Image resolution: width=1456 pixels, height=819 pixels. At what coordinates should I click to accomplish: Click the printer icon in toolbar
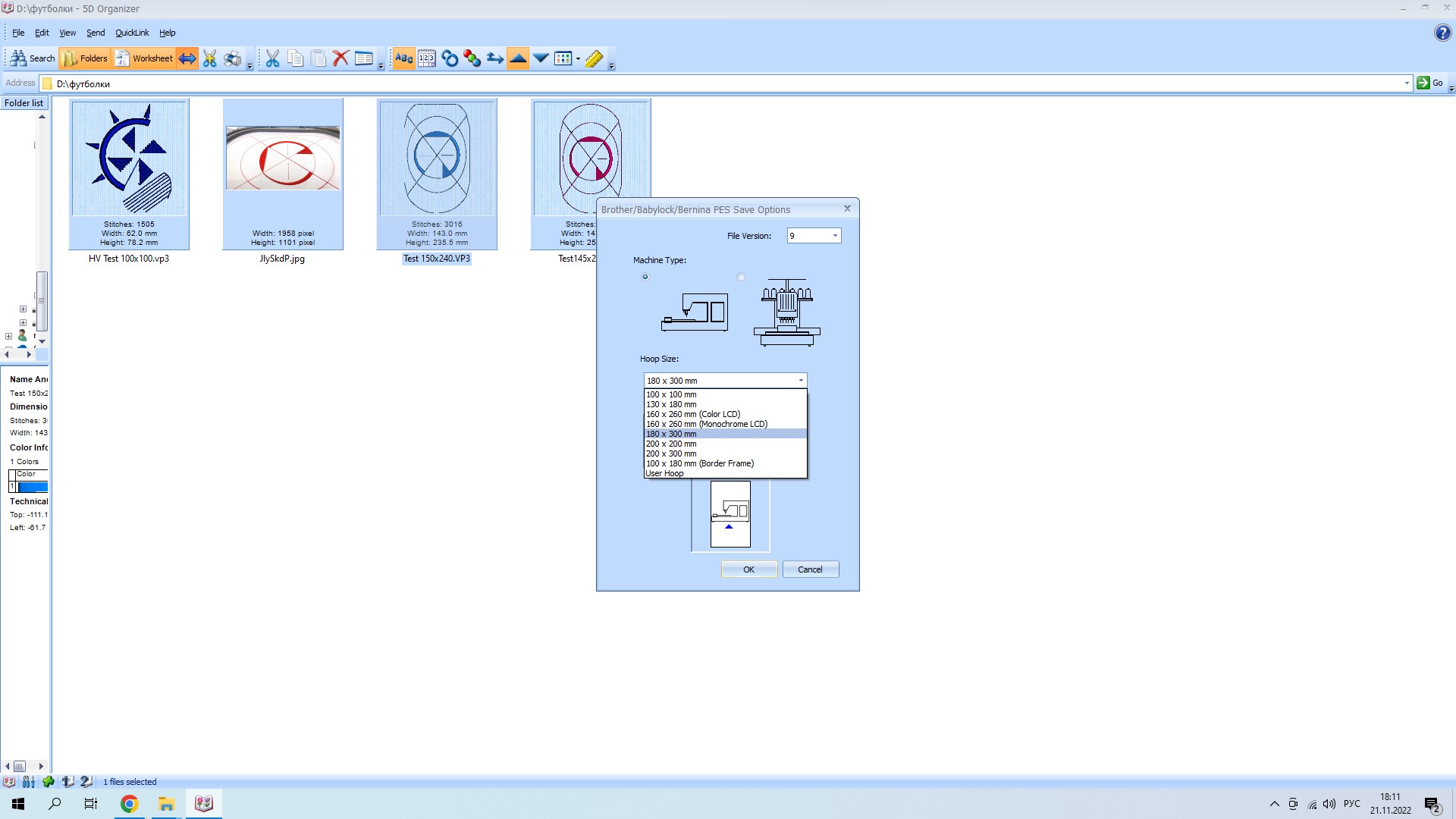233,58
